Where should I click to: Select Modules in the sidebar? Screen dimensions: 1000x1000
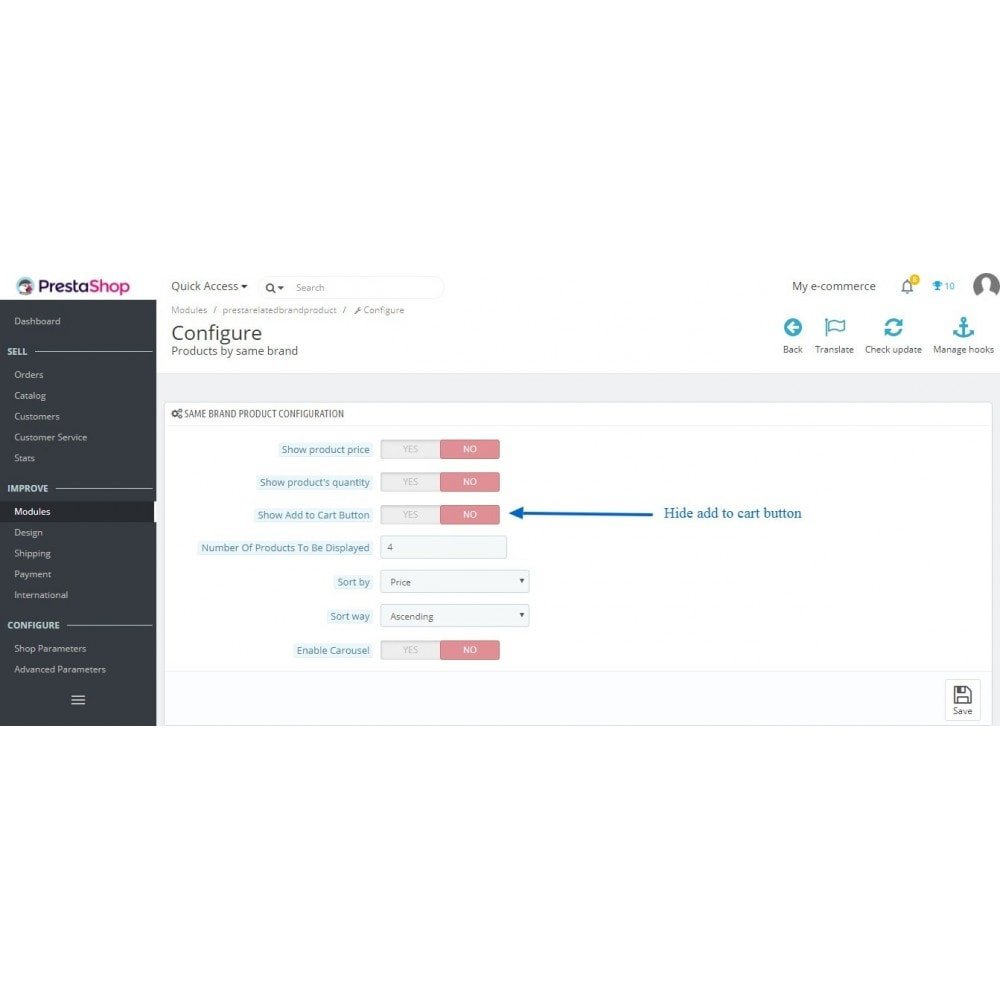32,511
